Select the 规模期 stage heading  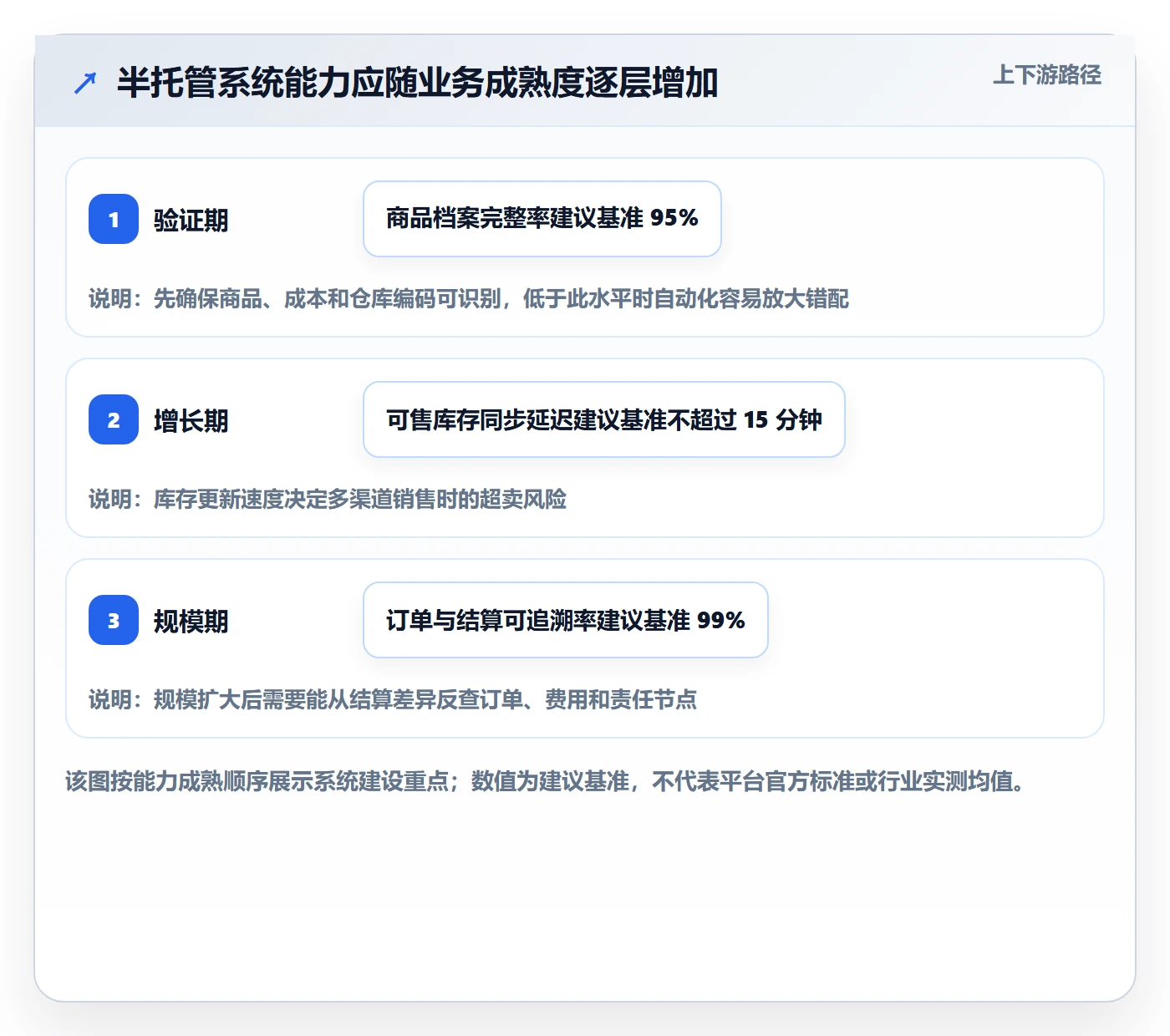[191, 622]
